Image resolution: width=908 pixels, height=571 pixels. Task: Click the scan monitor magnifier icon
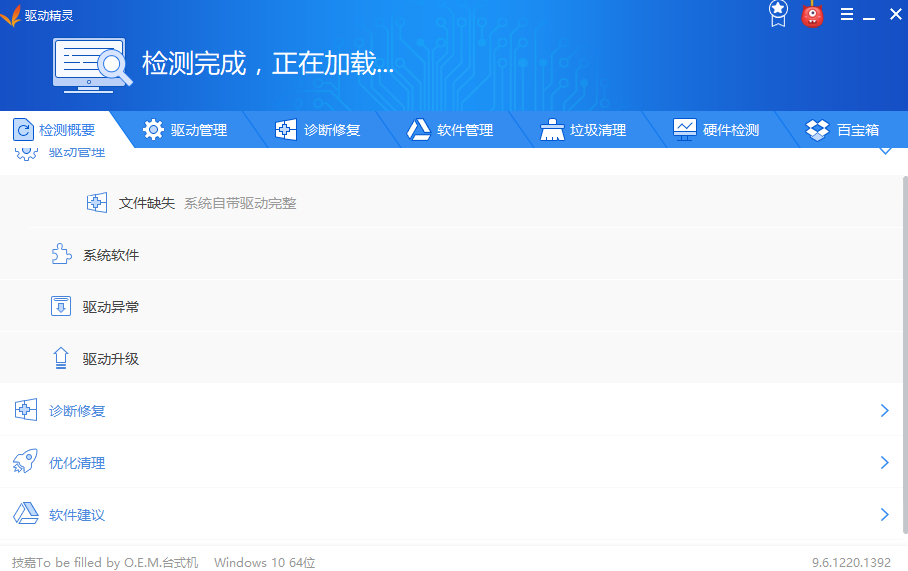click(91, 65)
